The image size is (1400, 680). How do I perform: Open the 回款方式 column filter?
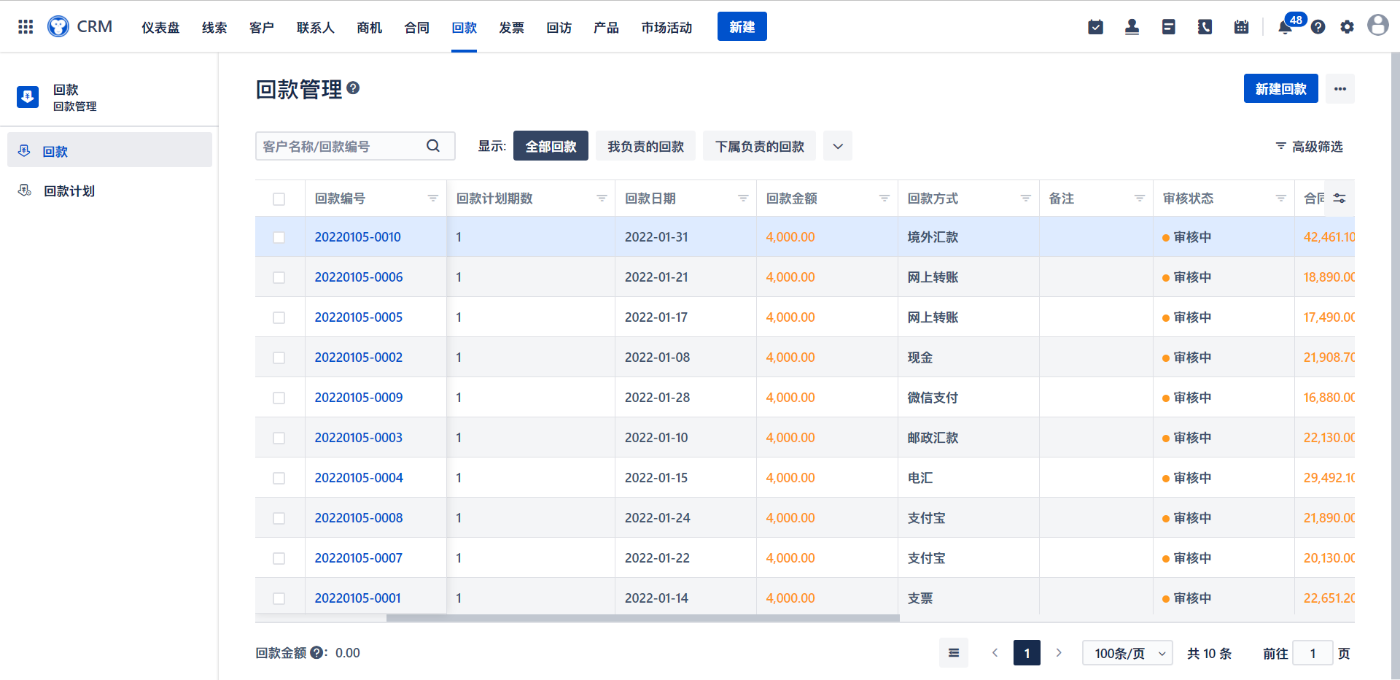point(1025,199)
